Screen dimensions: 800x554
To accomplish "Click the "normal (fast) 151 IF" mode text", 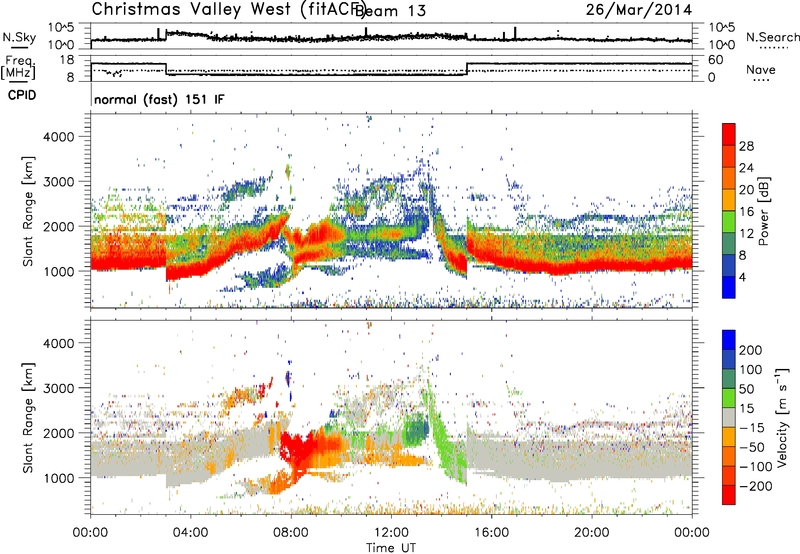I will (x=159, y=99).
